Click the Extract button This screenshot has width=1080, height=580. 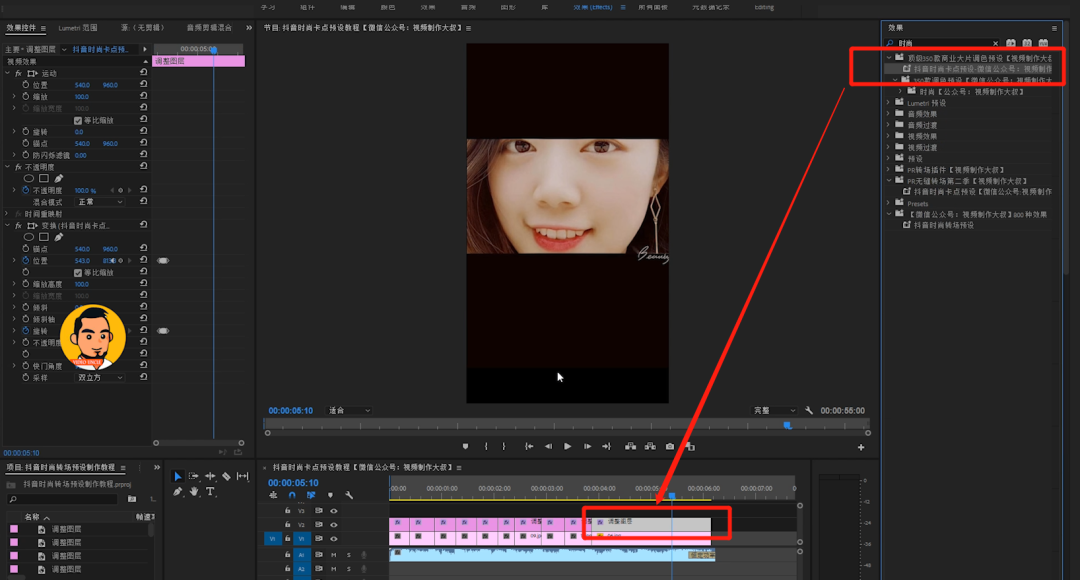(x=650, y=446)
